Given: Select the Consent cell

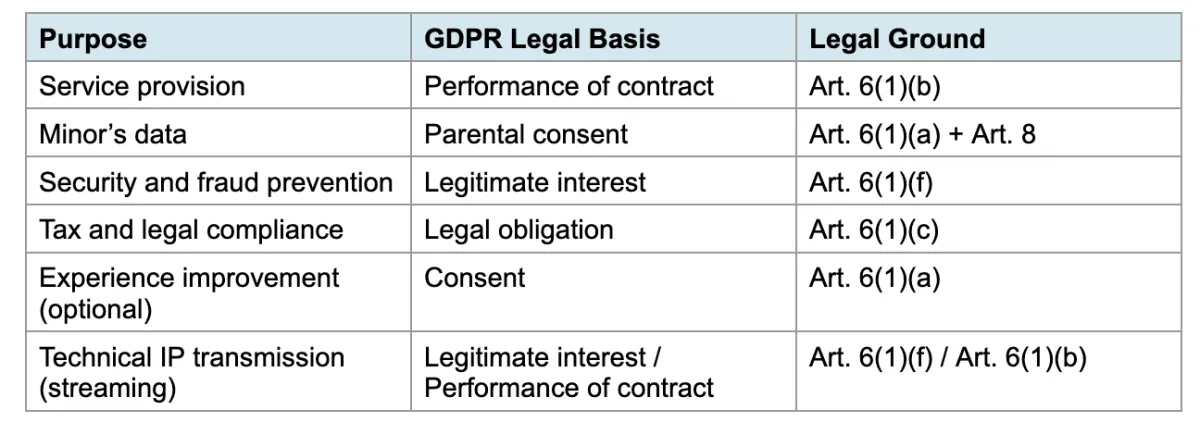Looking at the screenshot, I should pyautogui.click(x=603, y=293).
